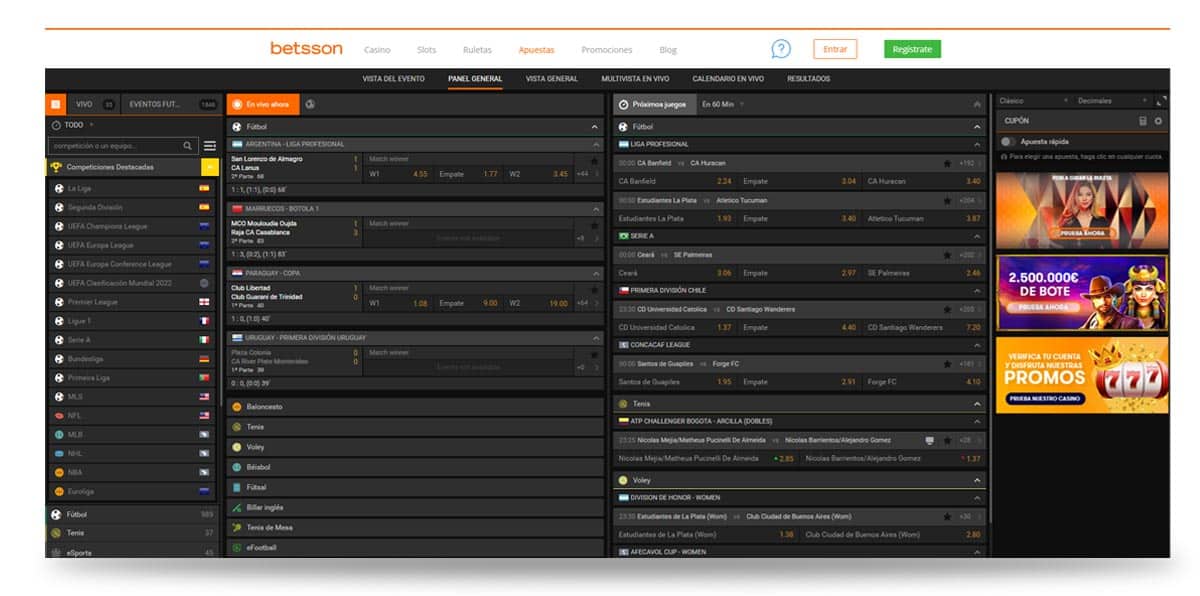Click the Béisbol sport icon
The width and height of the screenshot is (1200, 596).
coord(237,467)
